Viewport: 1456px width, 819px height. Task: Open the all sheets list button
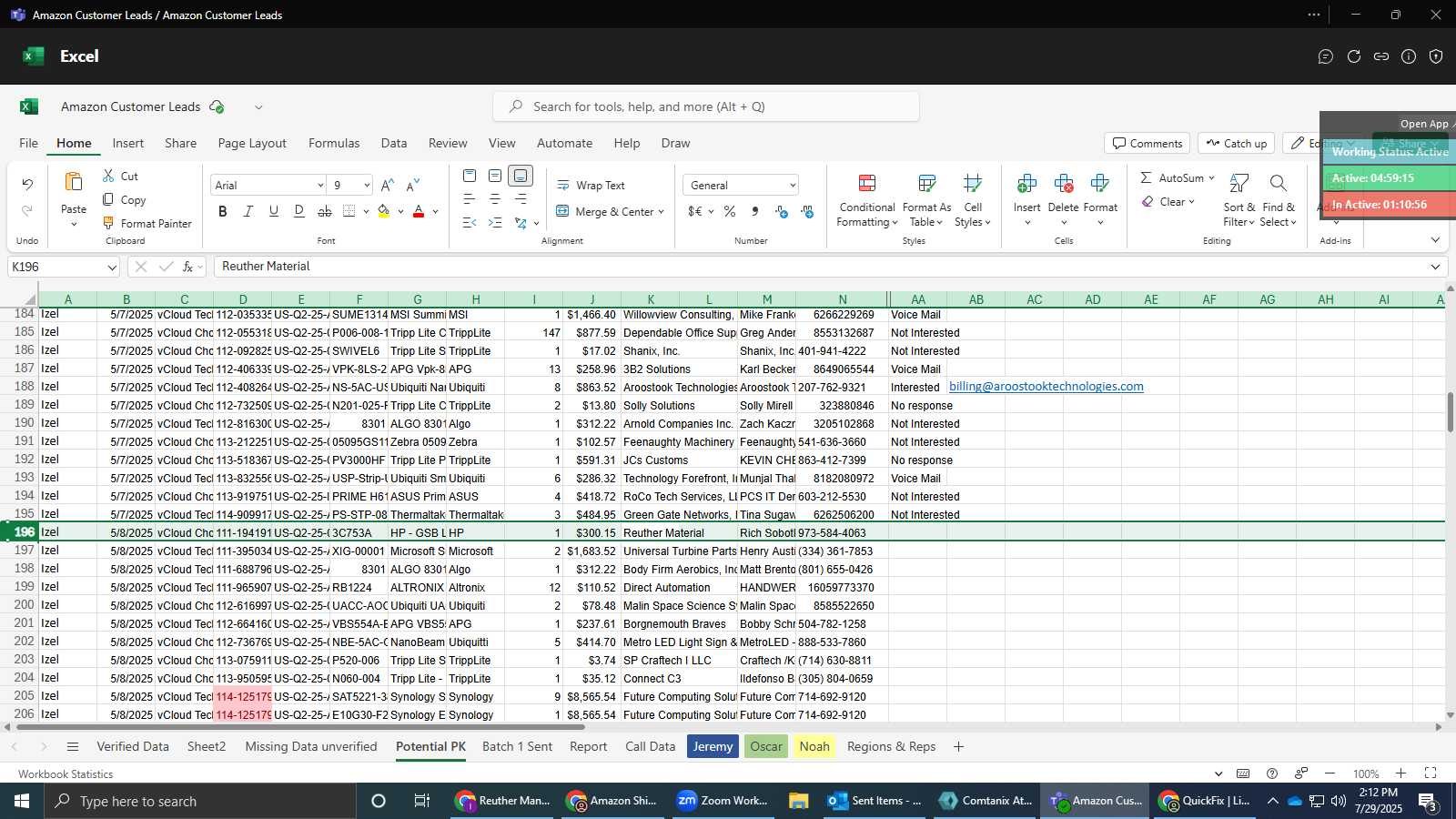point(73,746)
